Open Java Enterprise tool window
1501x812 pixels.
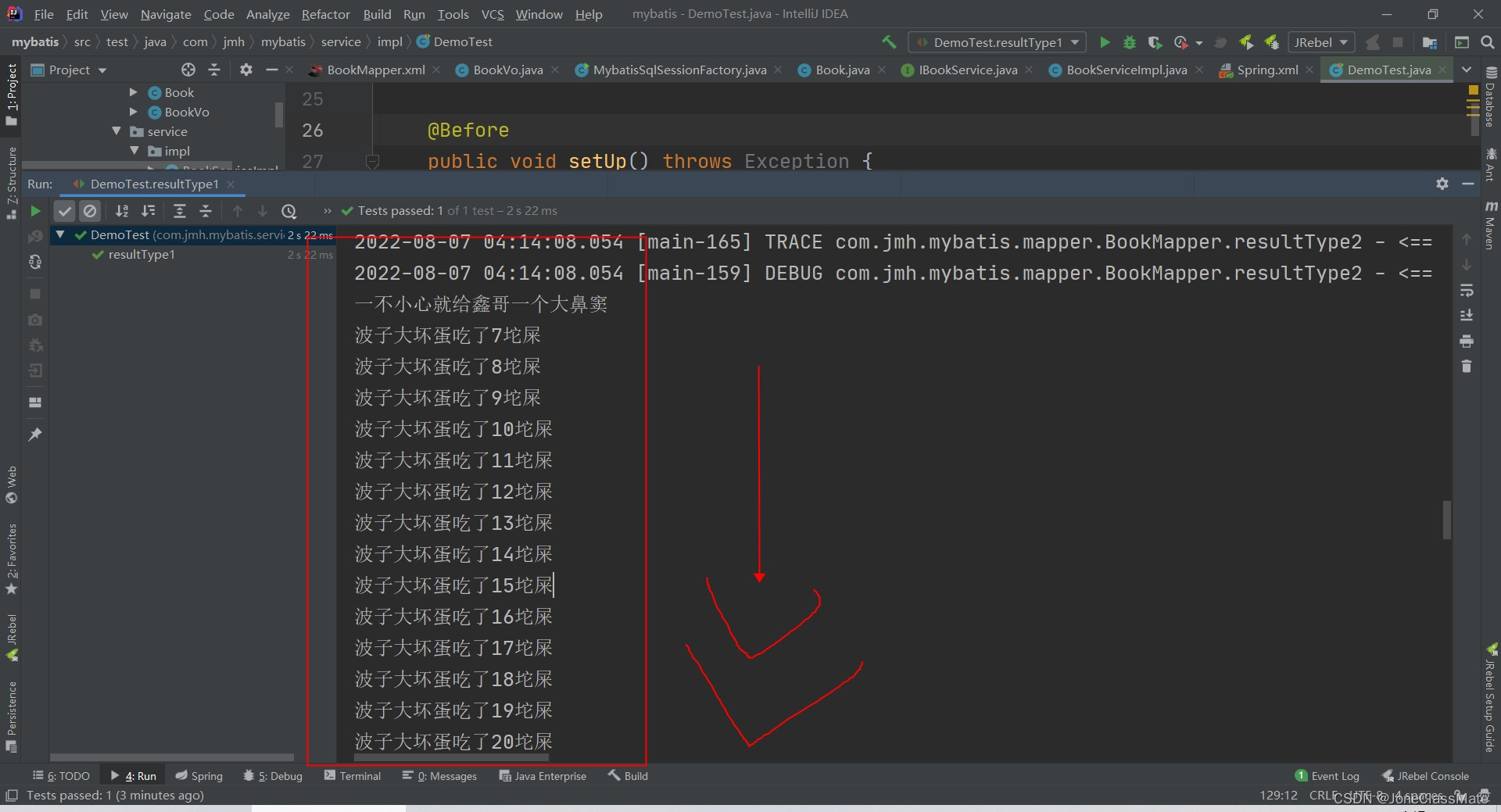(543, 776)
